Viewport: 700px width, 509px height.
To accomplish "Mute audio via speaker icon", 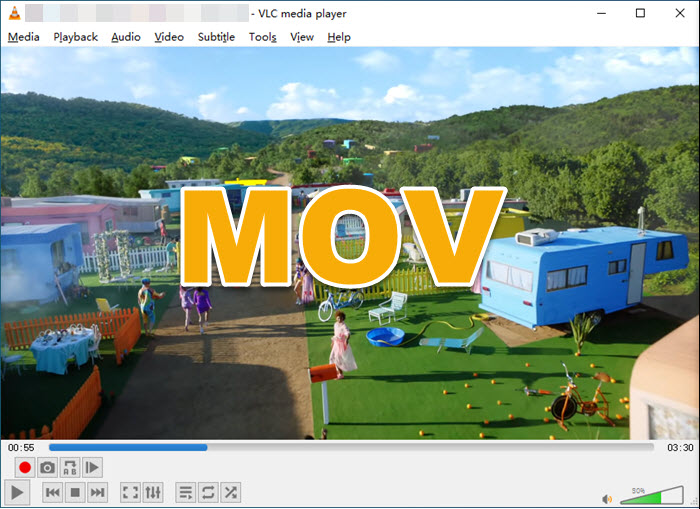I will (607, 499).
